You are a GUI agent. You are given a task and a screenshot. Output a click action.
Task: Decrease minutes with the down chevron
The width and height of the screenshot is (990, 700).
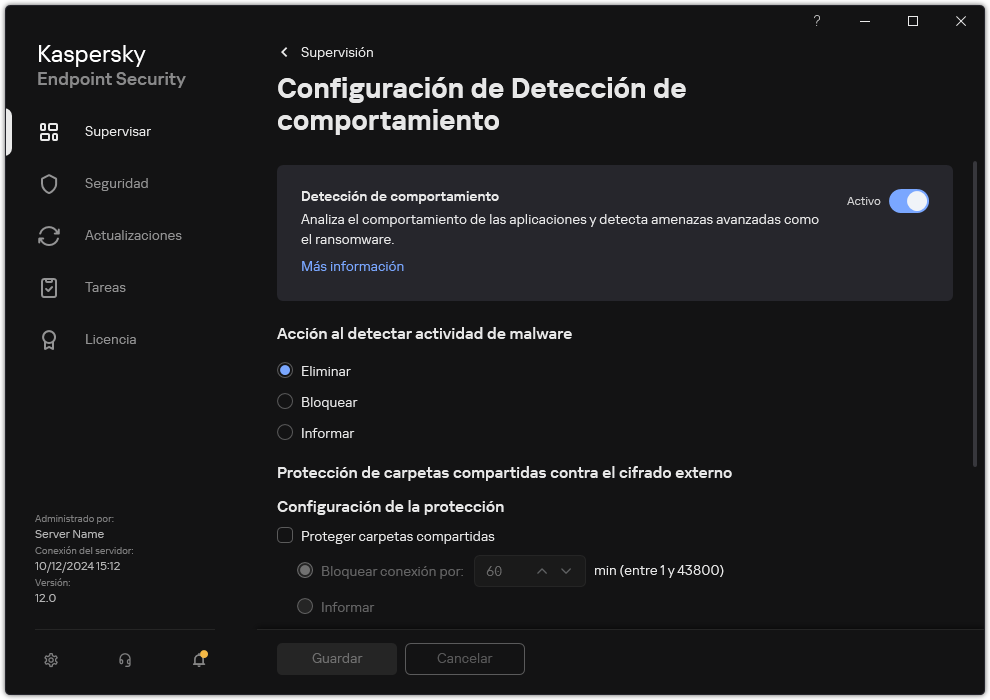pos(566,571)
